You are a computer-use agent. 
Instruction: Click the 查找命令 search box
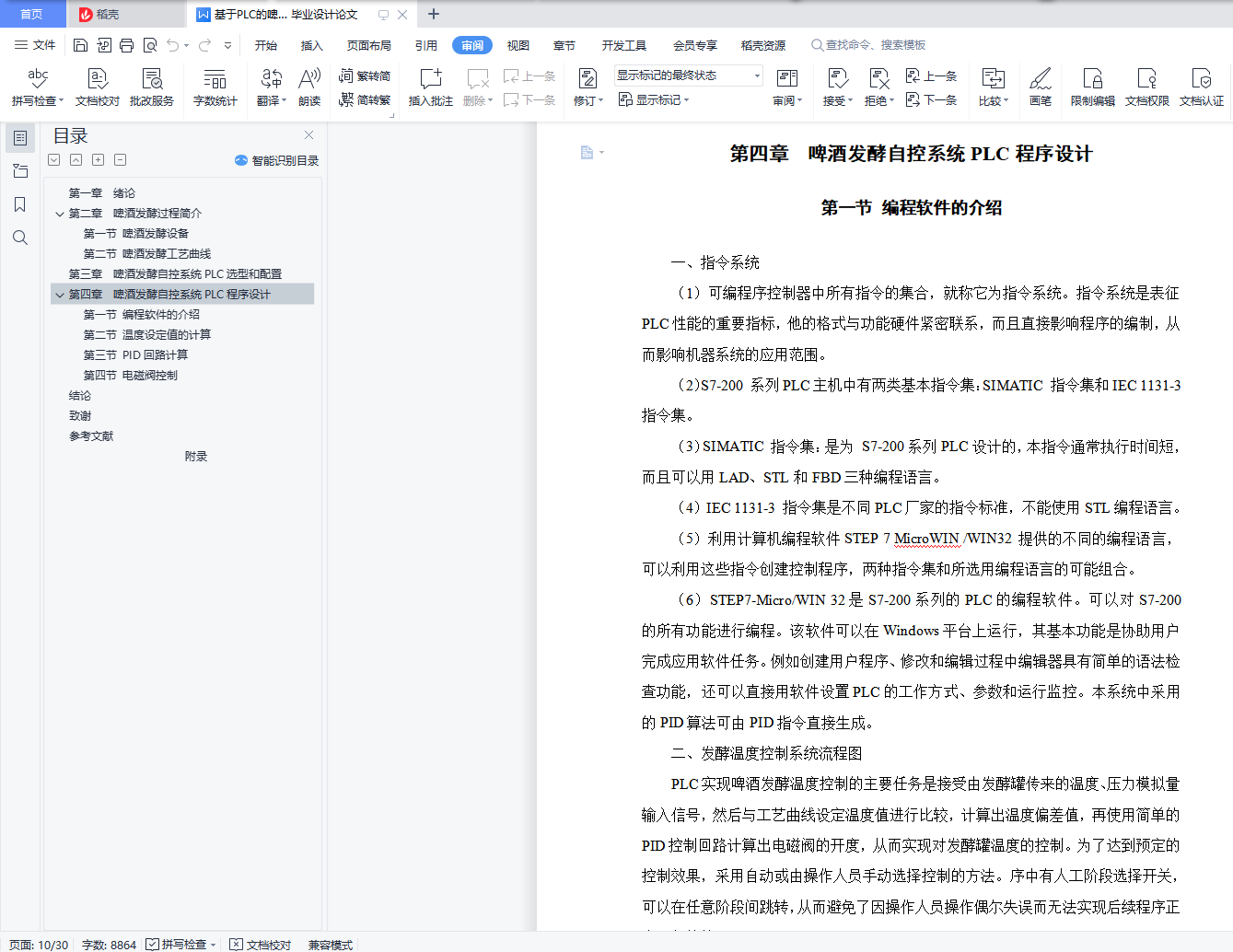868,45
